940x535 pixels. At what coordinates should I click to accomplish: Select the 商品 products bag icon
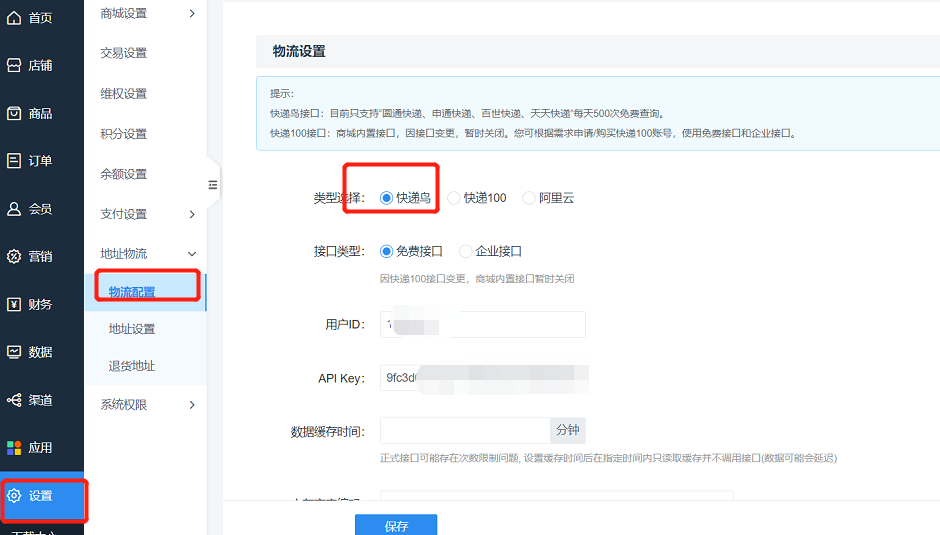pos(14,113)
